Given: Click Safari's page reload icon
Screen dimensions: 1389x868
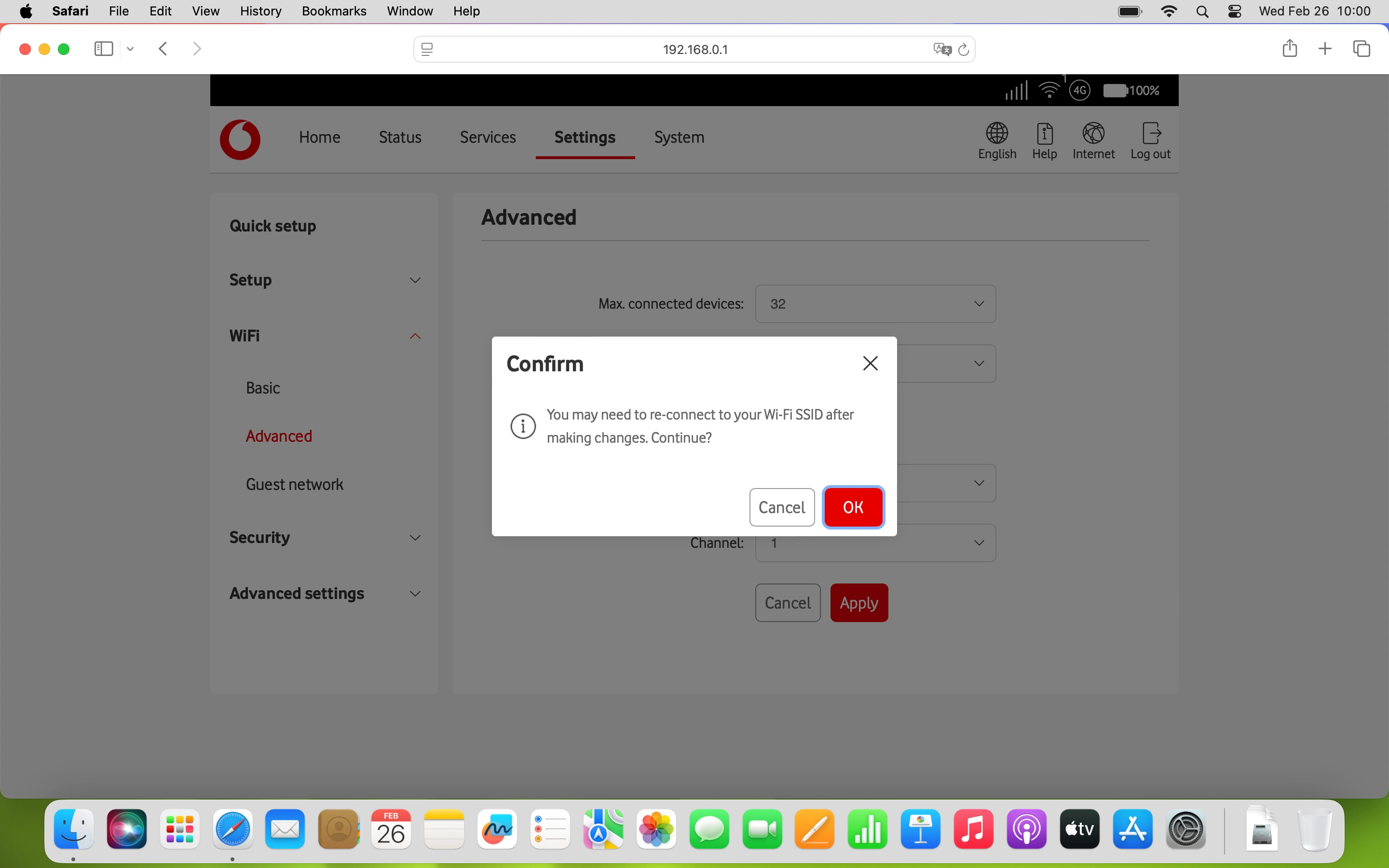Looking at the screenshot, I should point(964,50).
